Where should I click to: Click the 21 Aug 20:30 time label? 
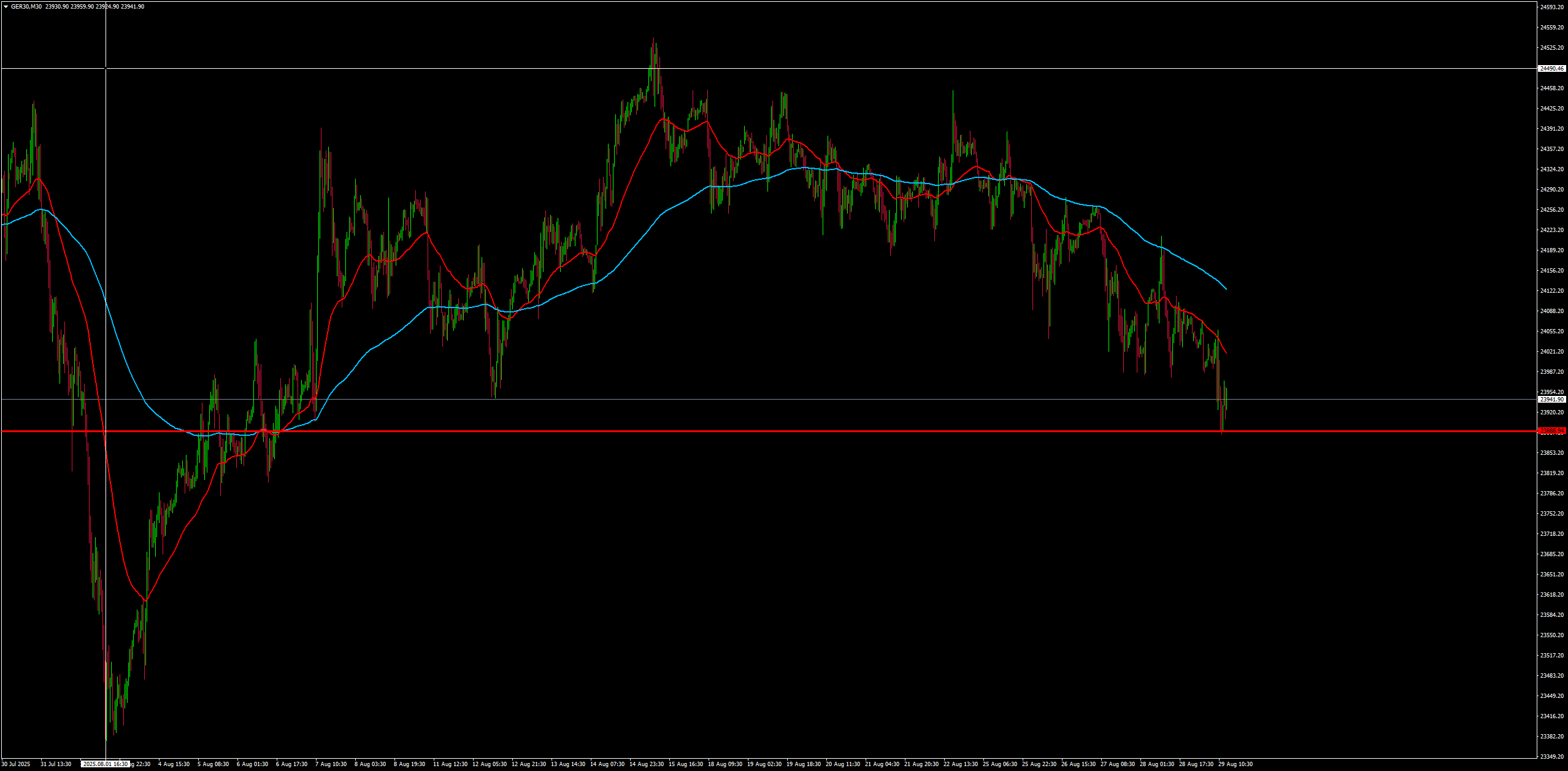(921, 764)
